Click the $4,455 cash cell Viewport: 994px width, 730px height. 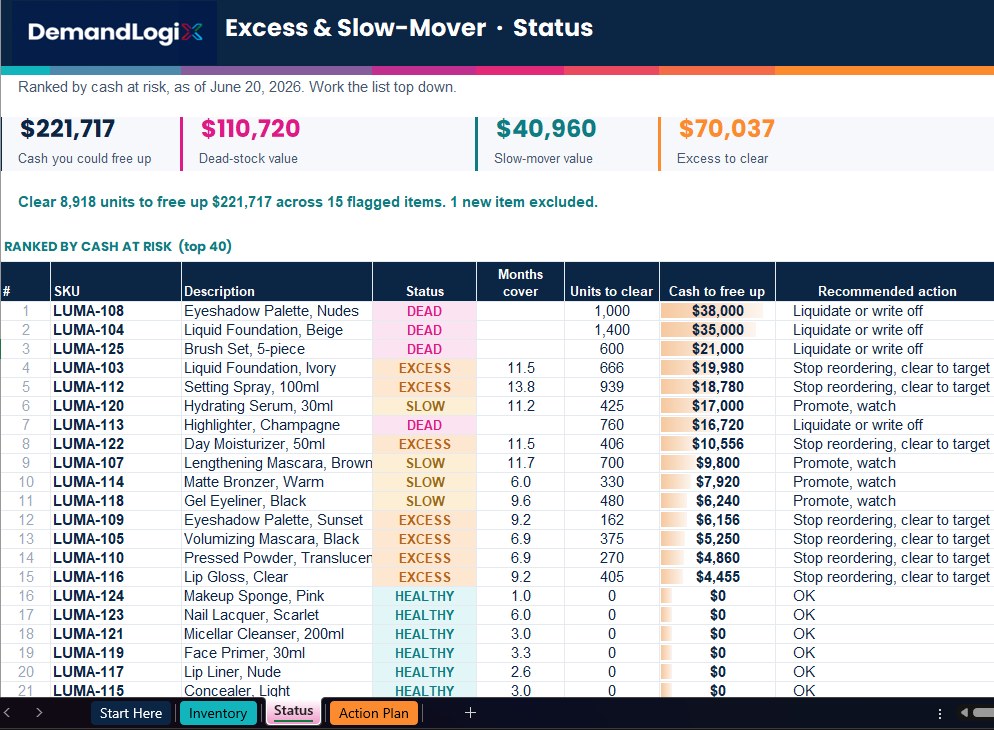click(x=717, y=577)
